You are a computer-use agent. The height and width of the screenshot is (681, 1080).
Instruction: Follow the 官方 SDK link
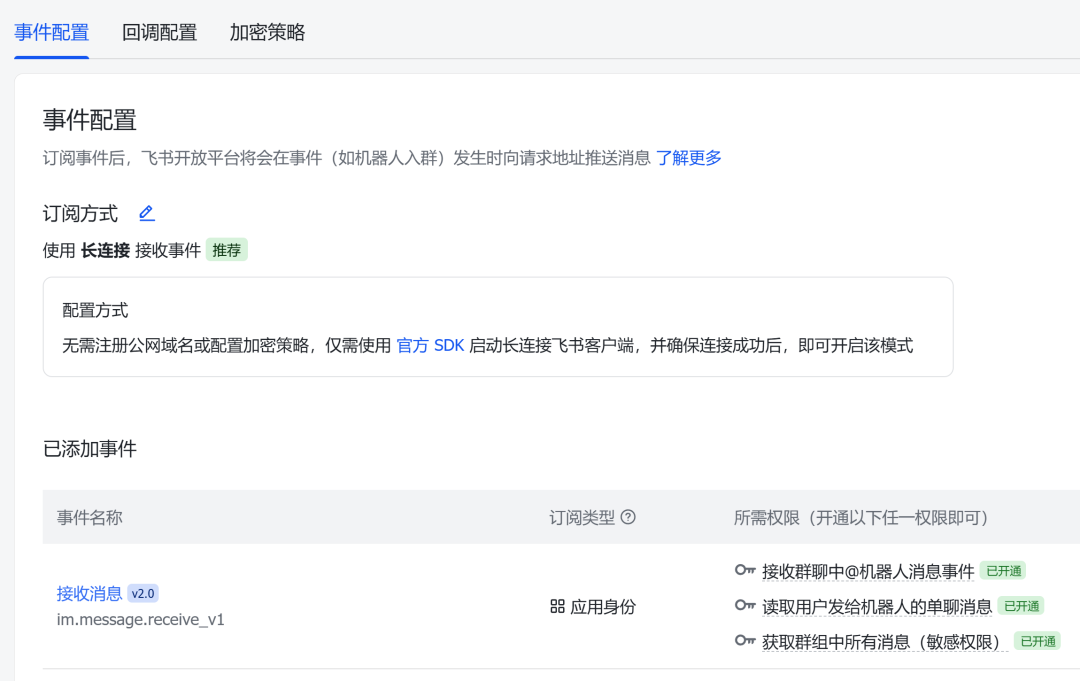[x=430, y=345]
